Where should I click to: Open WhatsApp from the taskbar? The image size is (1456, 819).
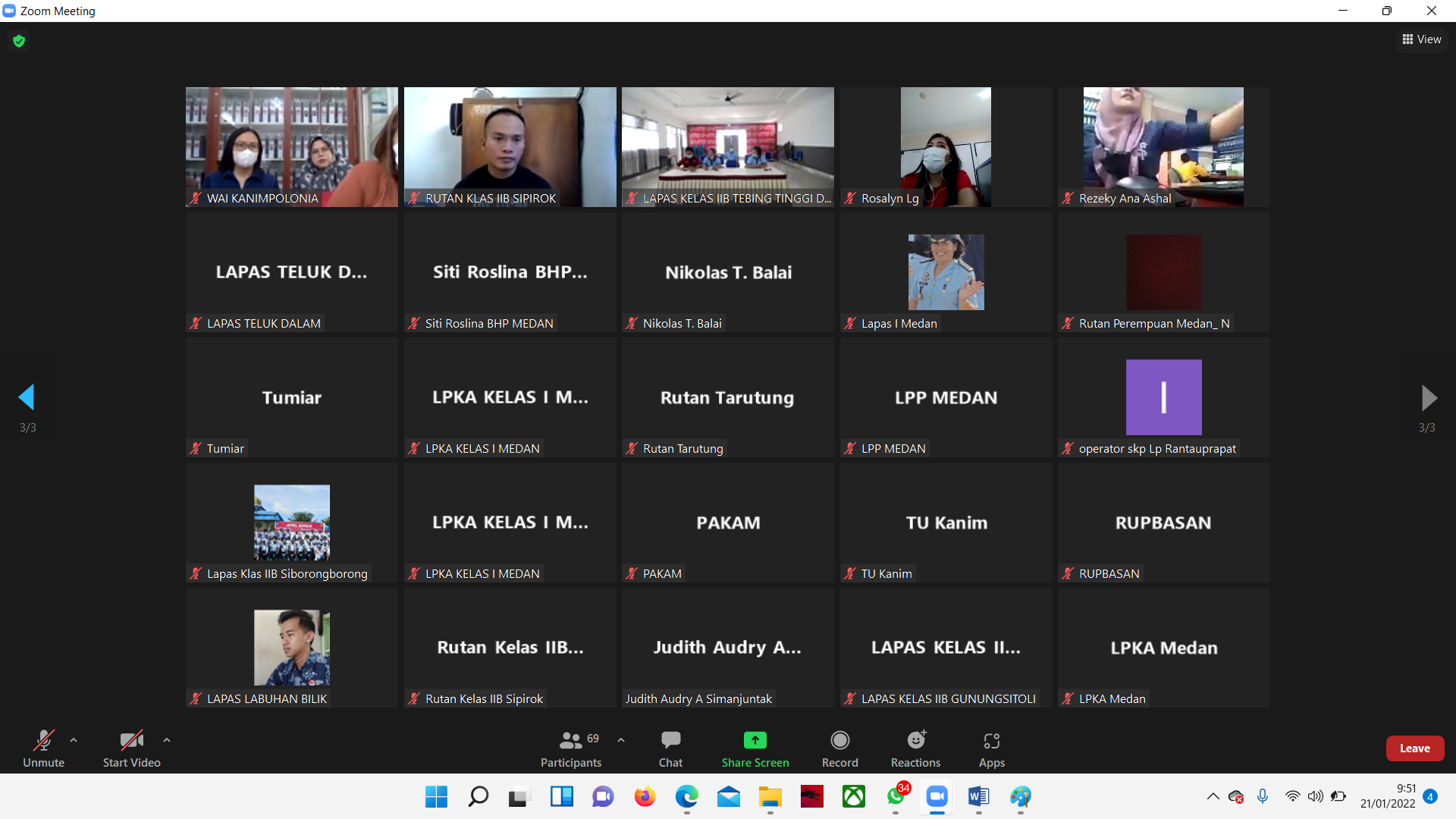896,796
